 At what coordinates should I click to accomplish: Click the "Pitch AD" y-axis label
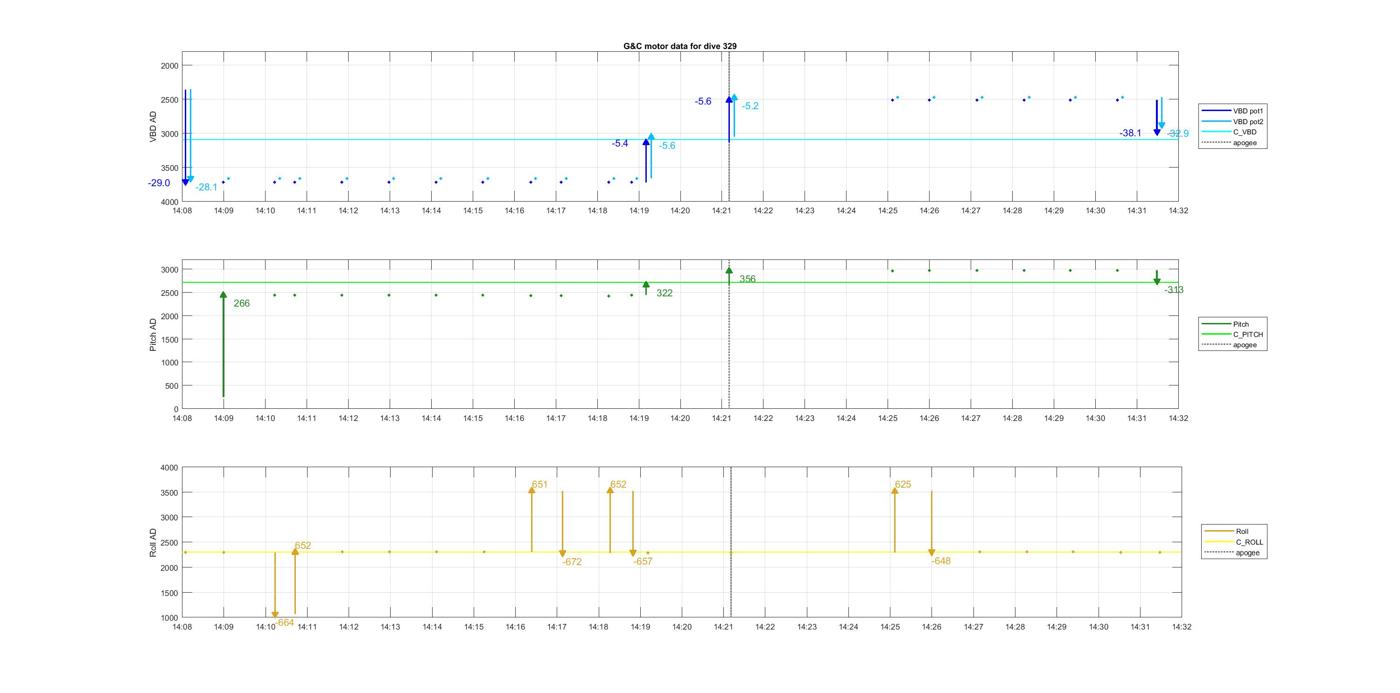click(154, 335)
